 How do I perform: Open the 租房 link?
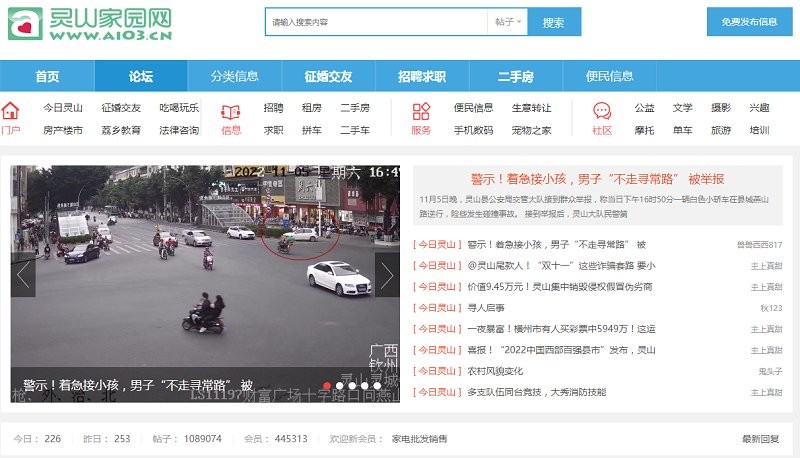tap(312, 108)
